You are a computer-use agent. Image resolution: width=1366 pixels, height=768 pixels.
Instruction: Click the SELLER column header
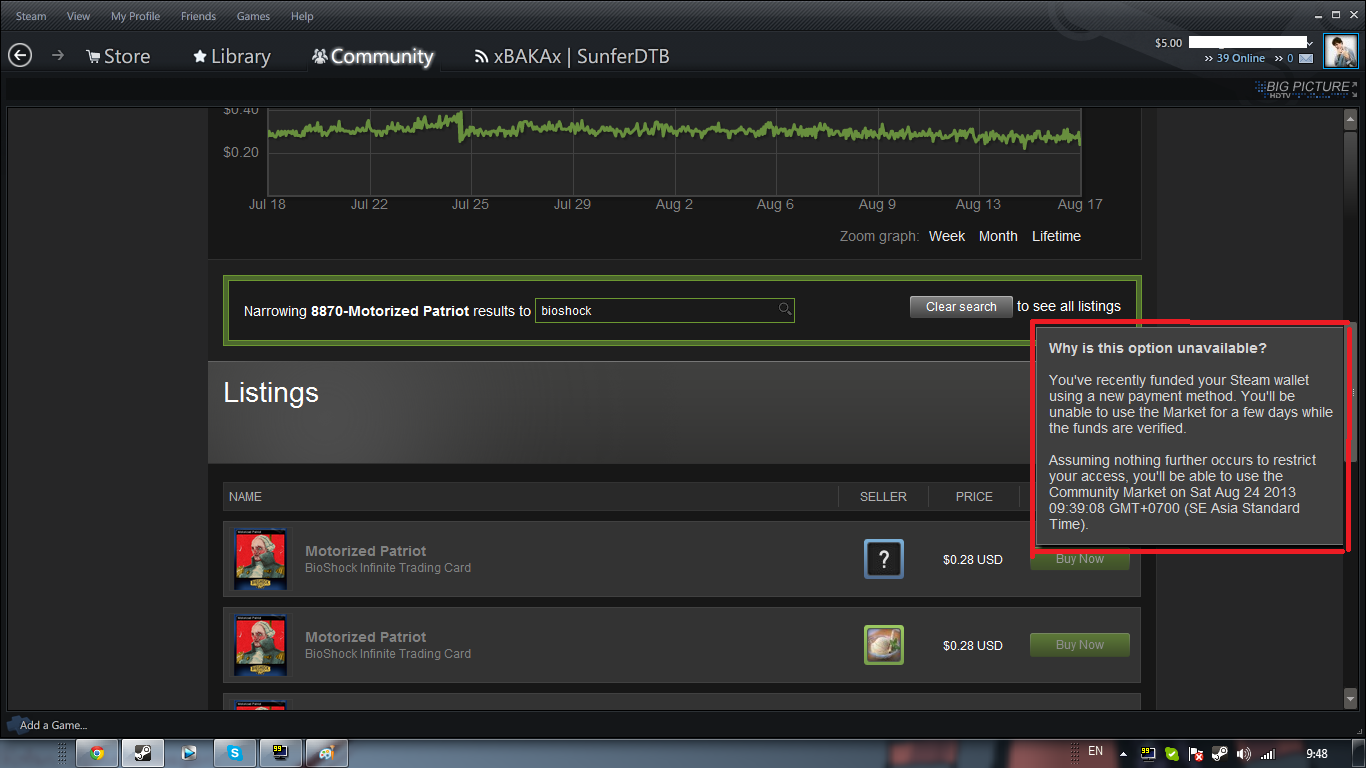click(x=883, y=497)
